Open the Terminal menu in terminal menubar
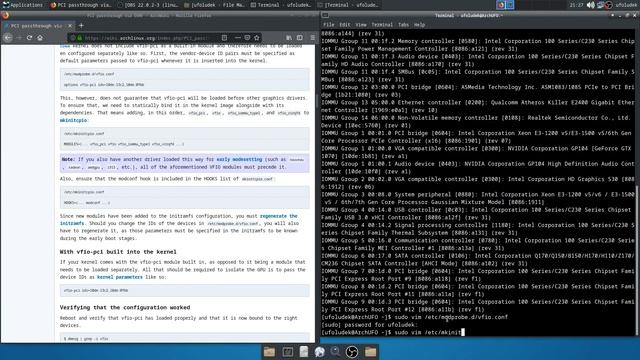Image resolution: width=640 pixels, height=360 pixels. coord(382,24)
